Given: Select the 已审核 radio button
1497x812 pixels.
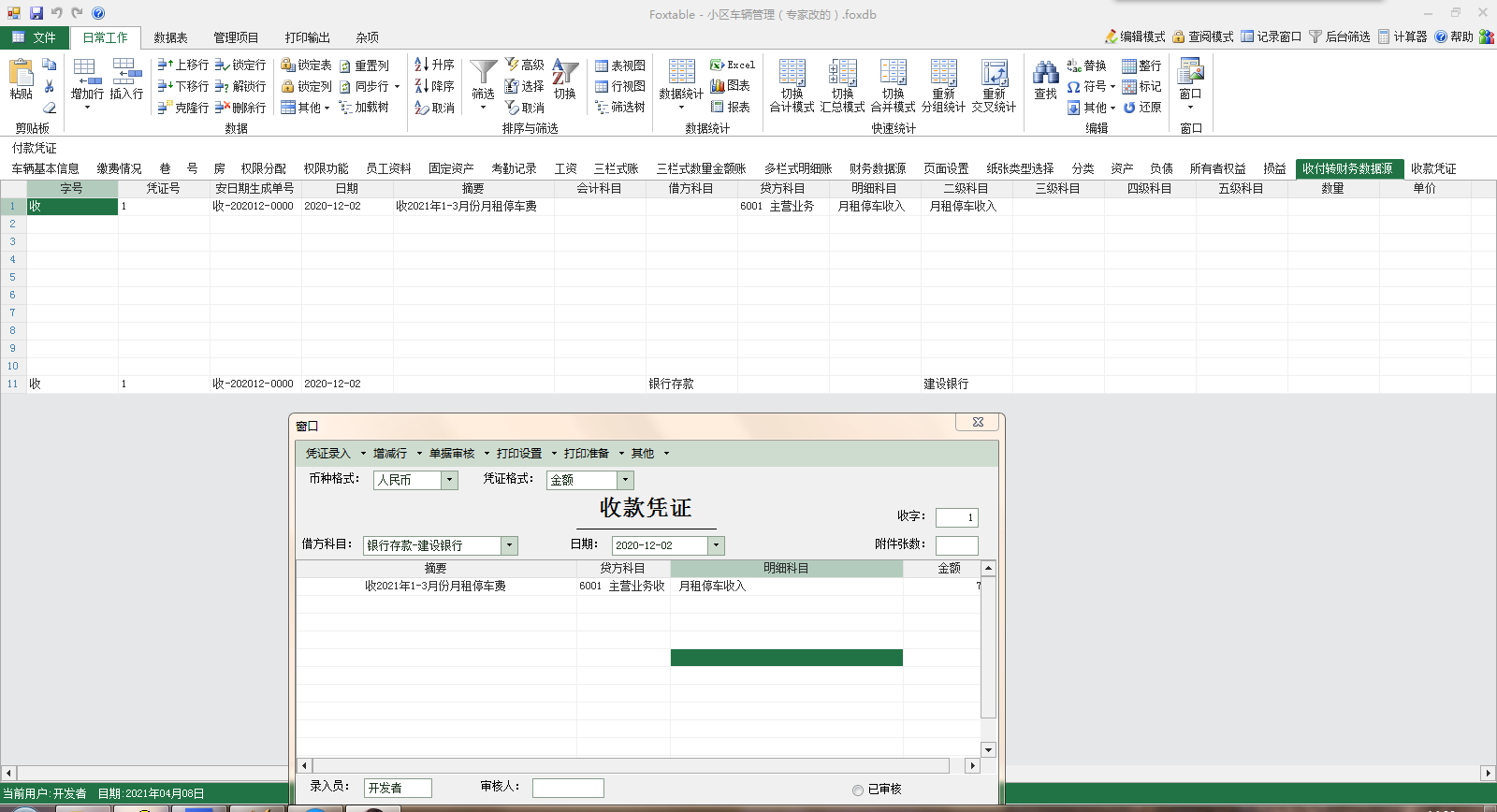Looking at the screenshot, I should point(858,790).
